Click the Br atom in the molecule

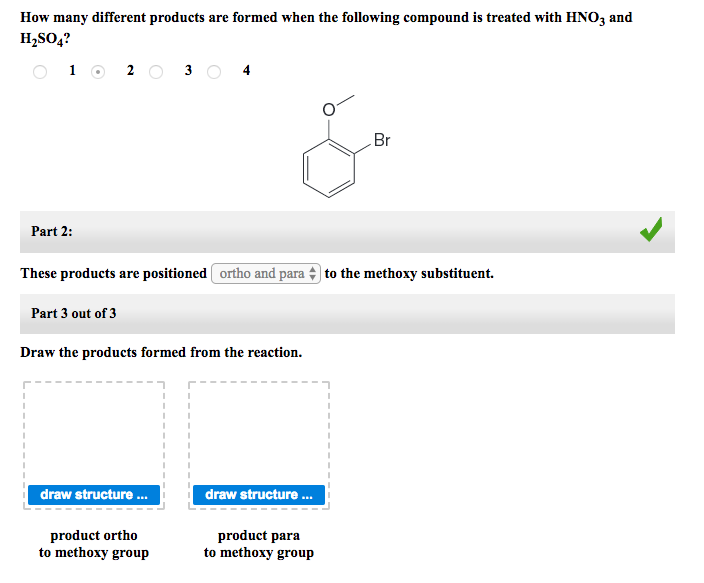382,140
